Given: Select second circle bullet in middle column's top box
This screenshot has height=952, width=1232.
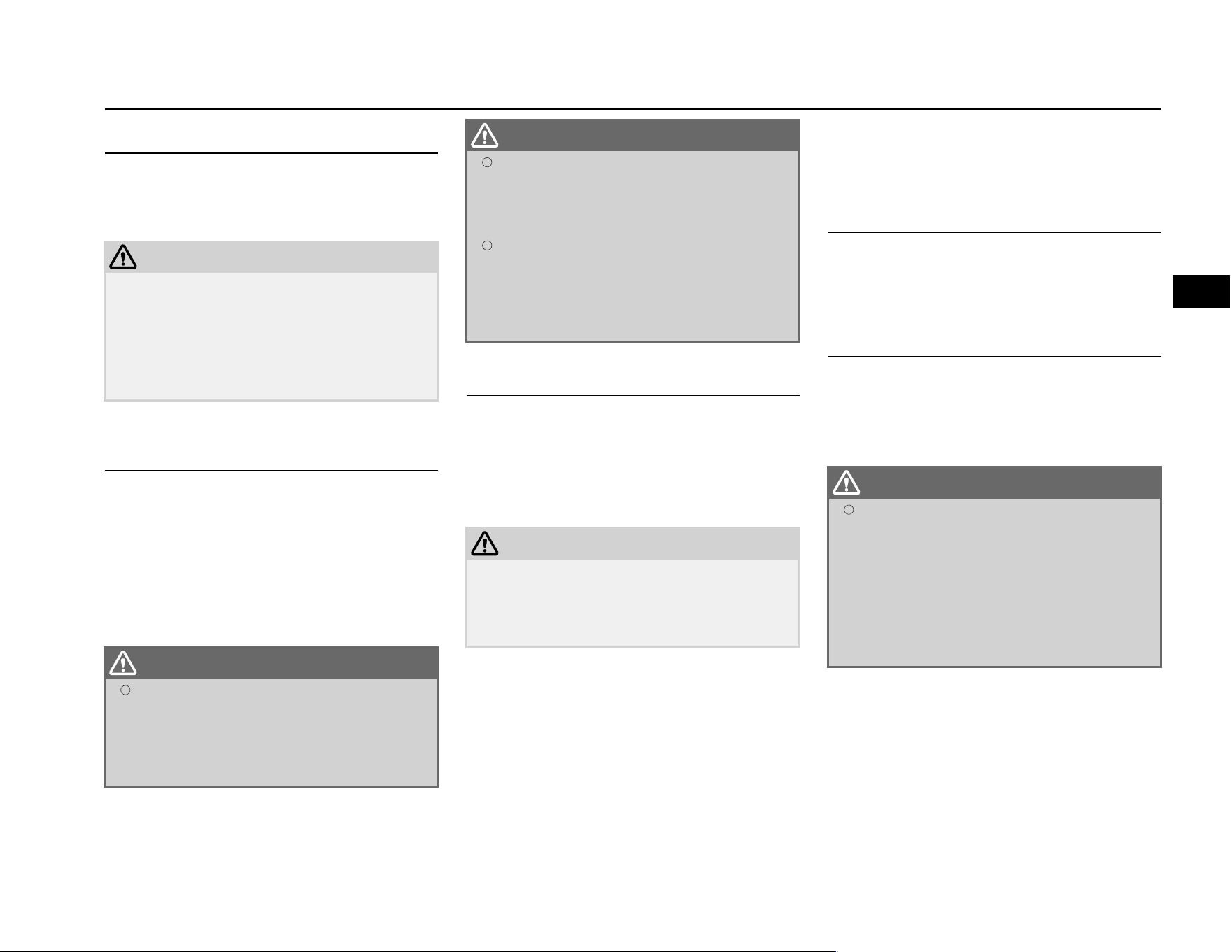Looking at the screenshot, I should click(488, 246).
